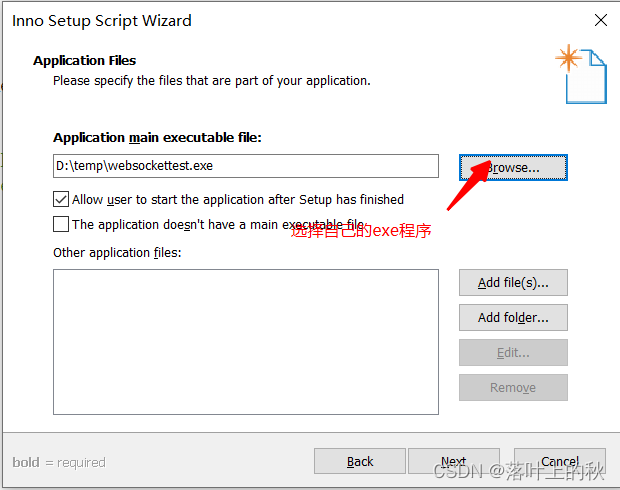
Task: Uncheck Allow user to start application after Setup
Action: (61, 199)
